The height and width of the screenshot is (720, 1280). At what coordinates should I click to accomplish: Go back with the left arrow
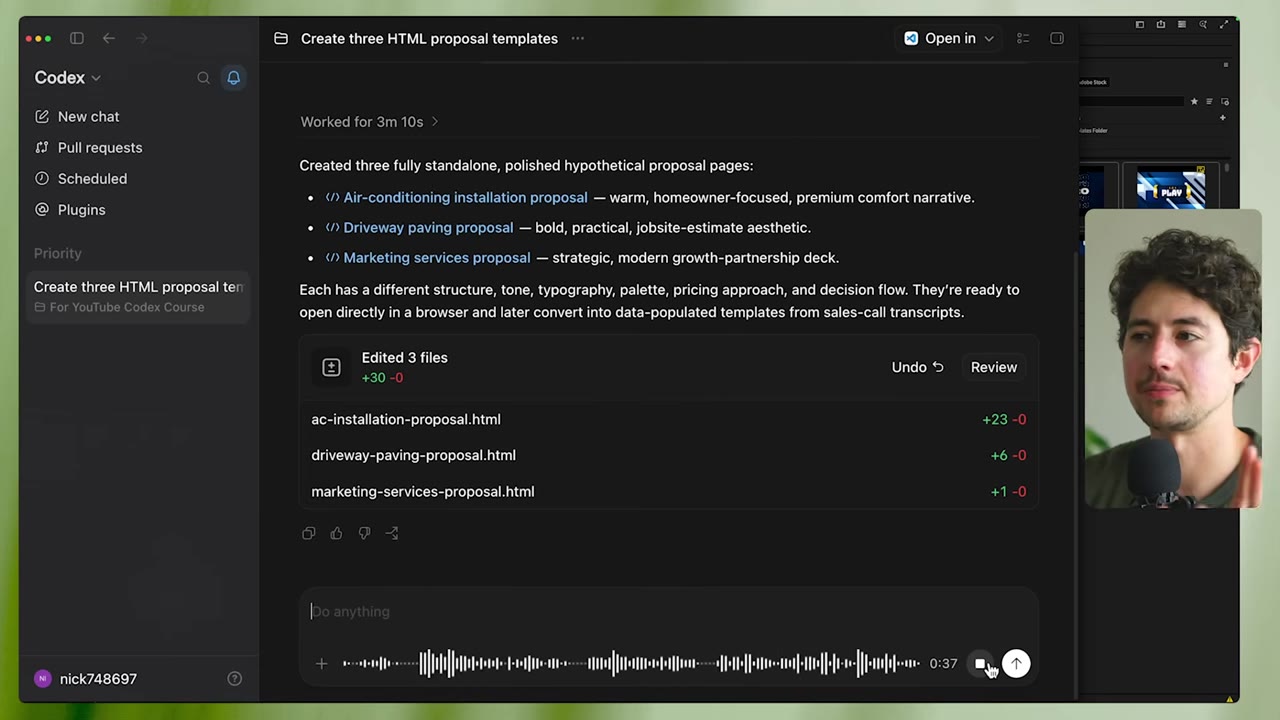(109, 38)
